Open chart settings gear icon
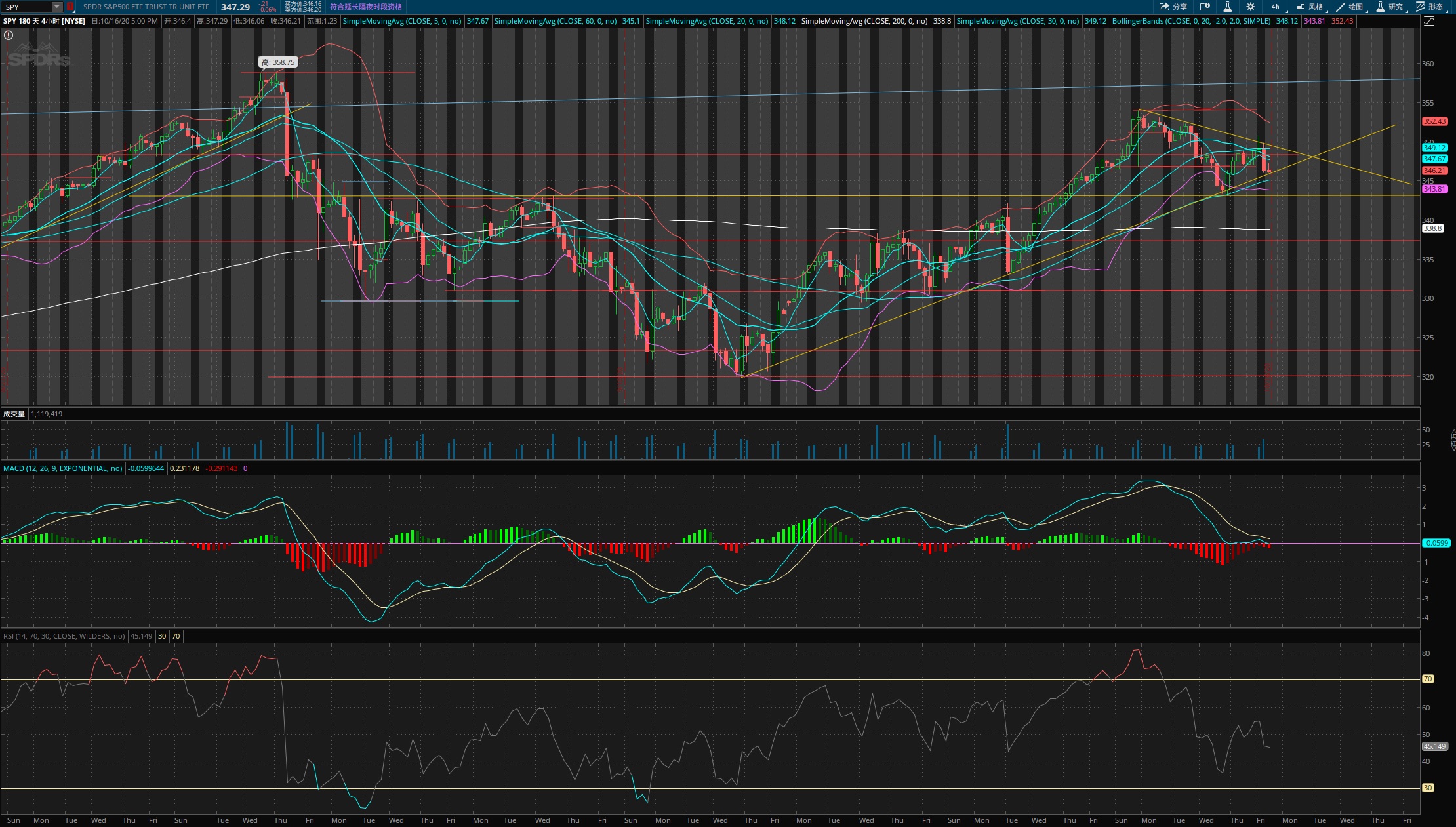The image size is (1456, 827). tap(1250, 7)
